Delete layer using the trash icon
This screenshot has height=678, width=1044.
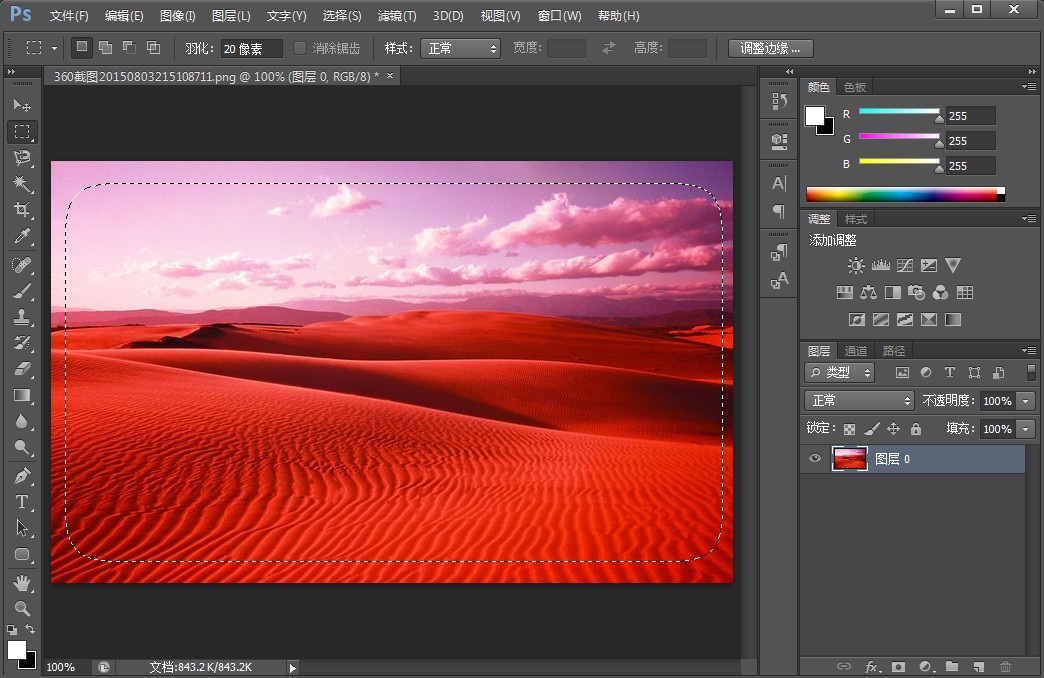(1005, 667)
